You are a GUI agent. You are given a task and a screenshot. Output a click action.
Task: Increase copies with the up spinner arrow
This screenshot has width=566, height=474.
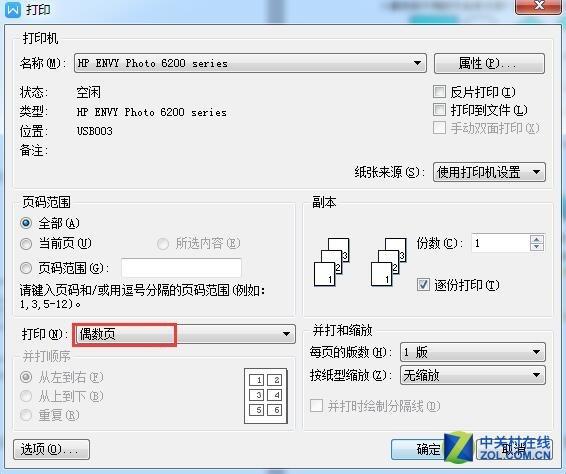click(537, 239)
